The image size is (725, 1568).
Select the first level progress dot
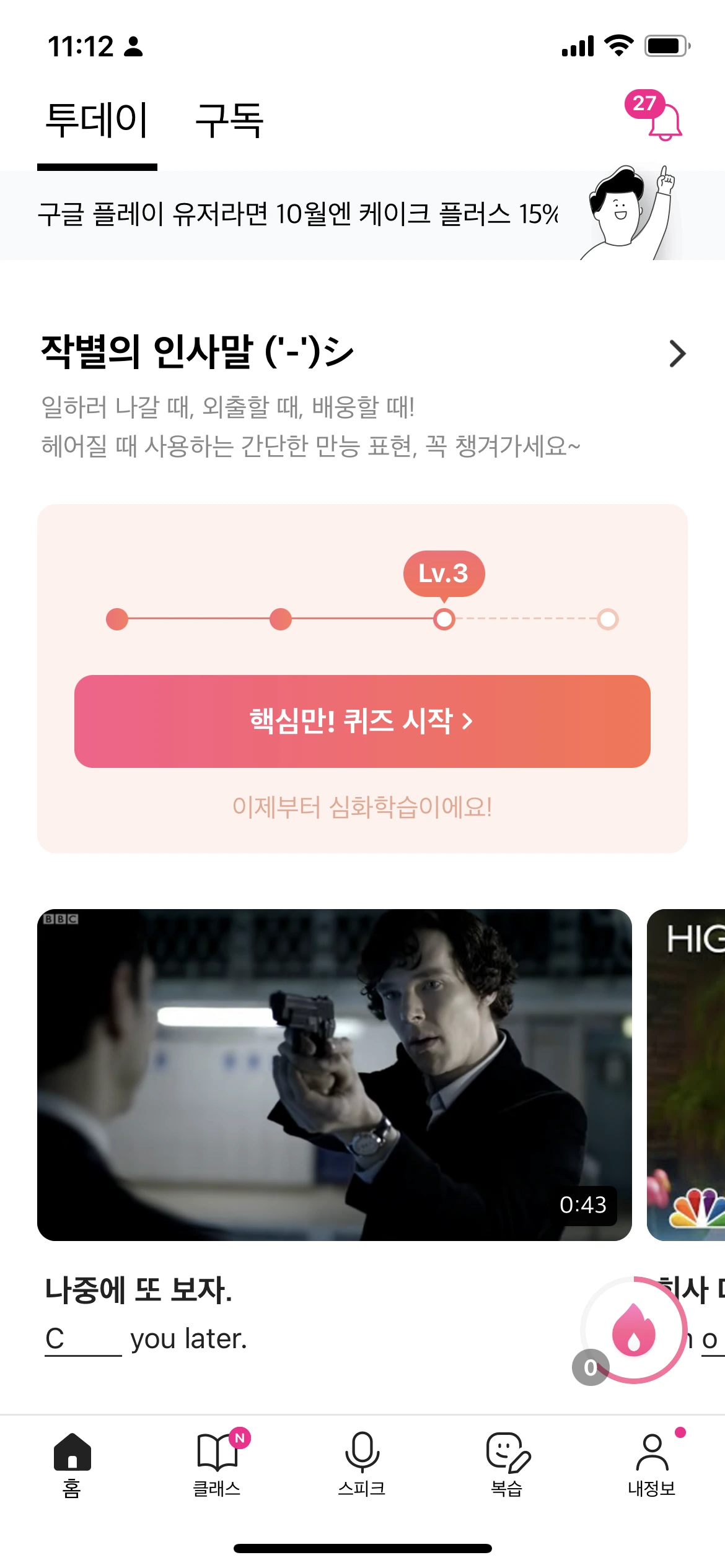117,619
